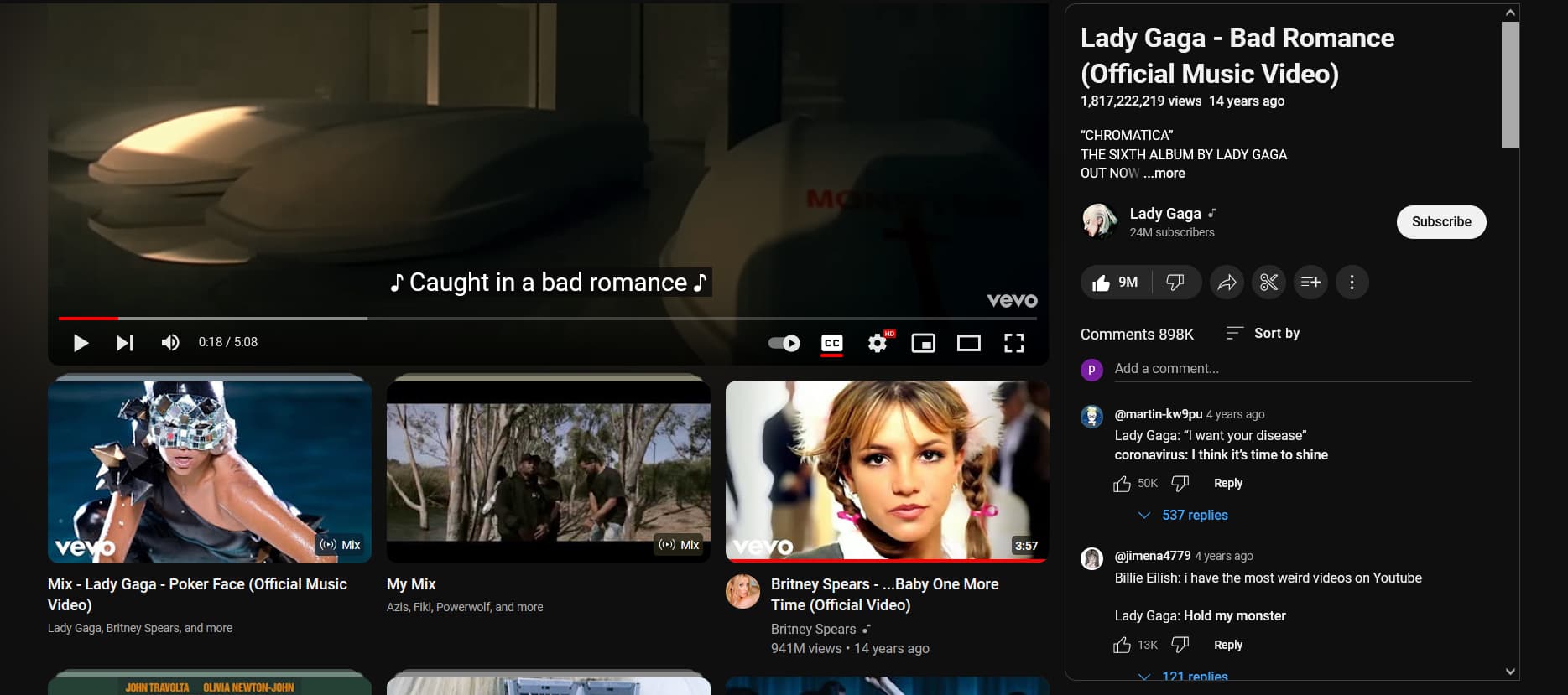Open the Britney Spears channel name

tap(813, 629)
